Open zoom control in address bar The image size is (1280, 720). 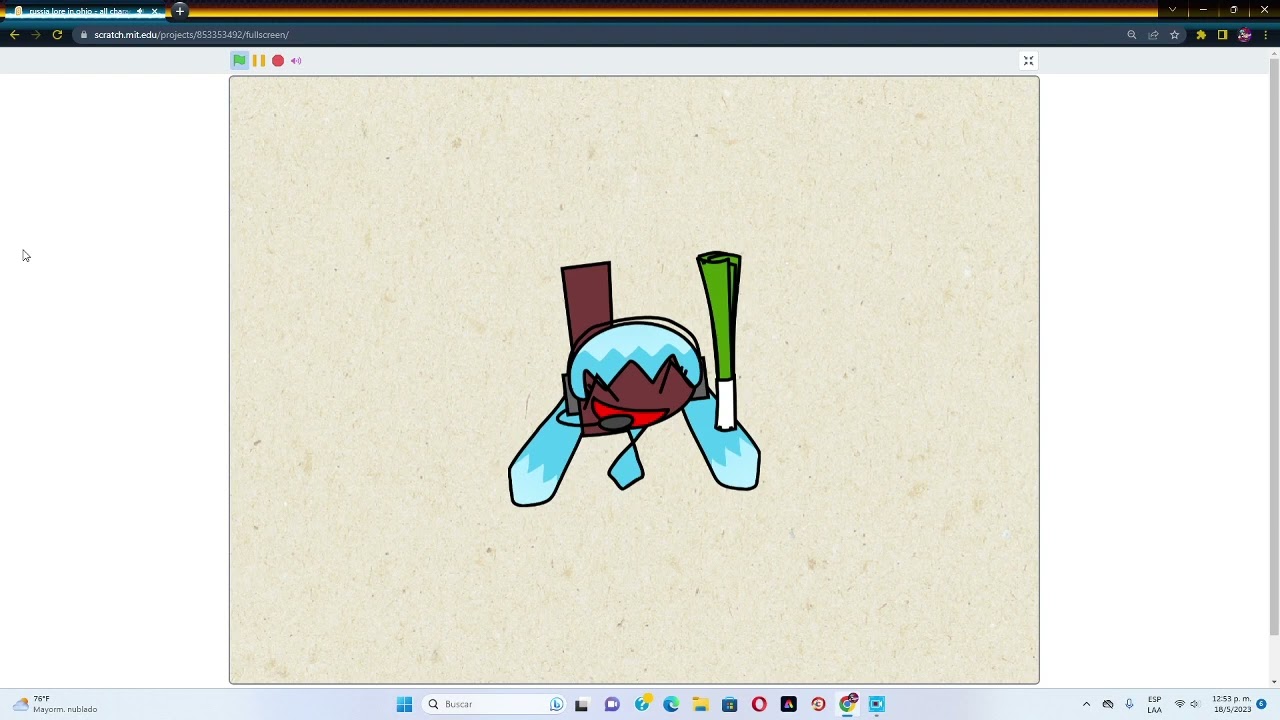click(x=1132, y=35)
